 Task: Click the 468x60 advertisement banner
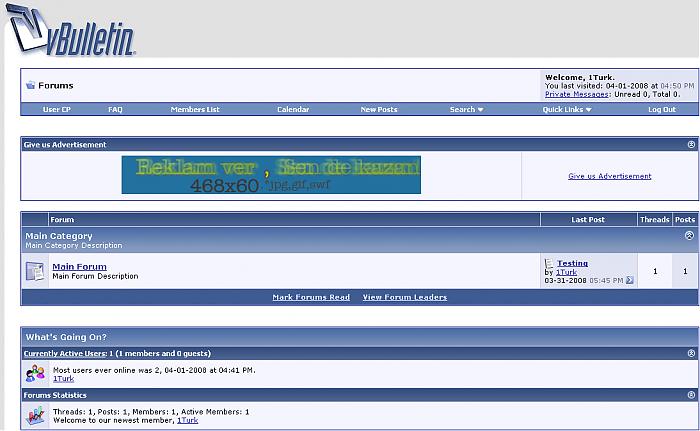[x=271, y=175]
